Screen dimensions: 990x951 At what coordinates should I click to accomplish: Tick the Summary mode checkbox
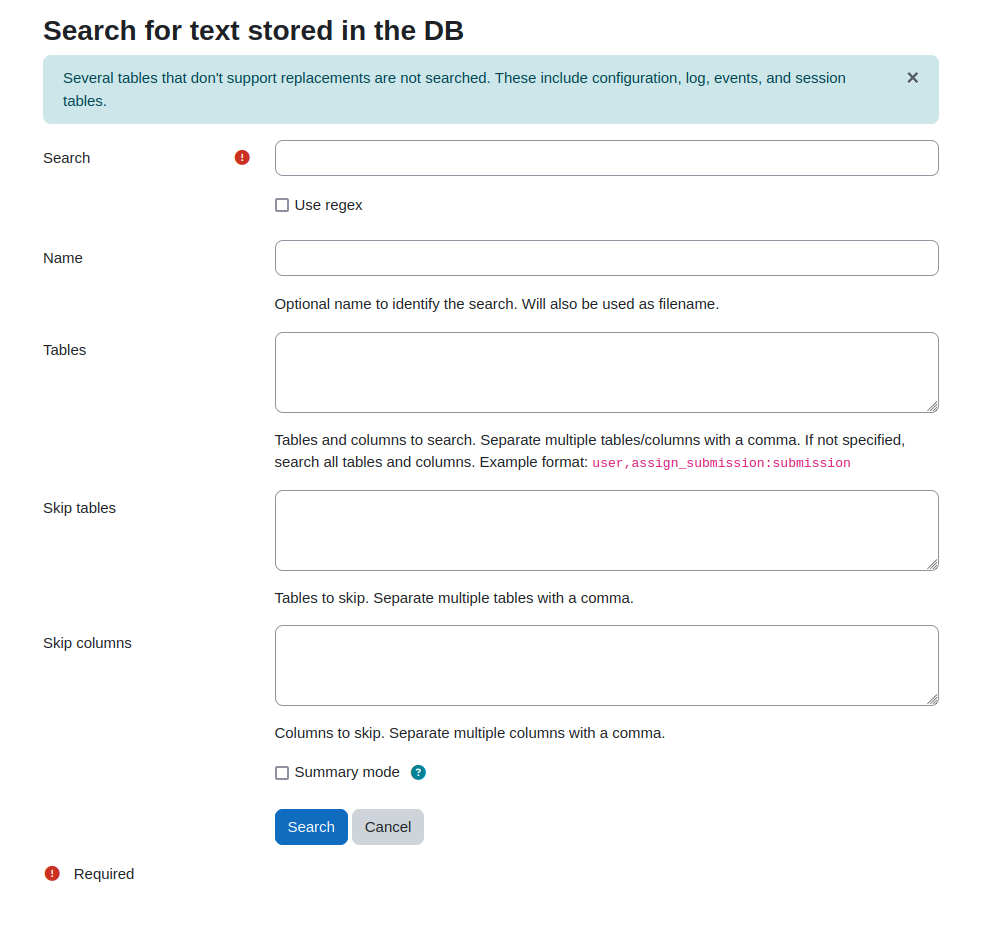[282, 773]
